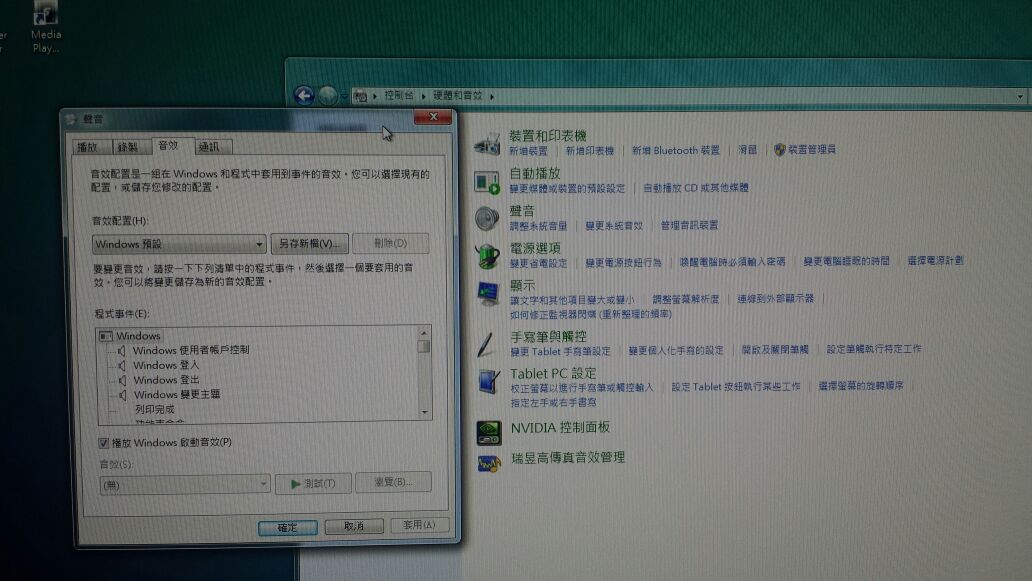This screenshot has width=1032, height=581.
Task: Open the 滑鼠 link
Action: pos(747,150)
